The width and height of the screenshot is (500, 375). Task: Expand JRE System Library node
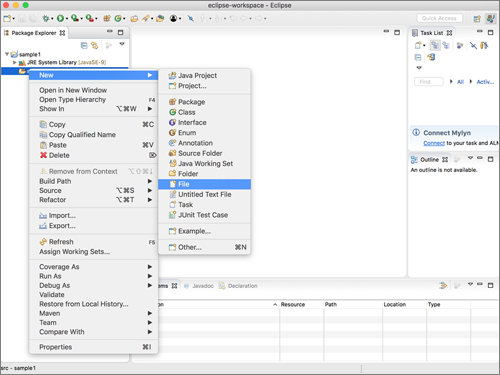coord(15,62)
